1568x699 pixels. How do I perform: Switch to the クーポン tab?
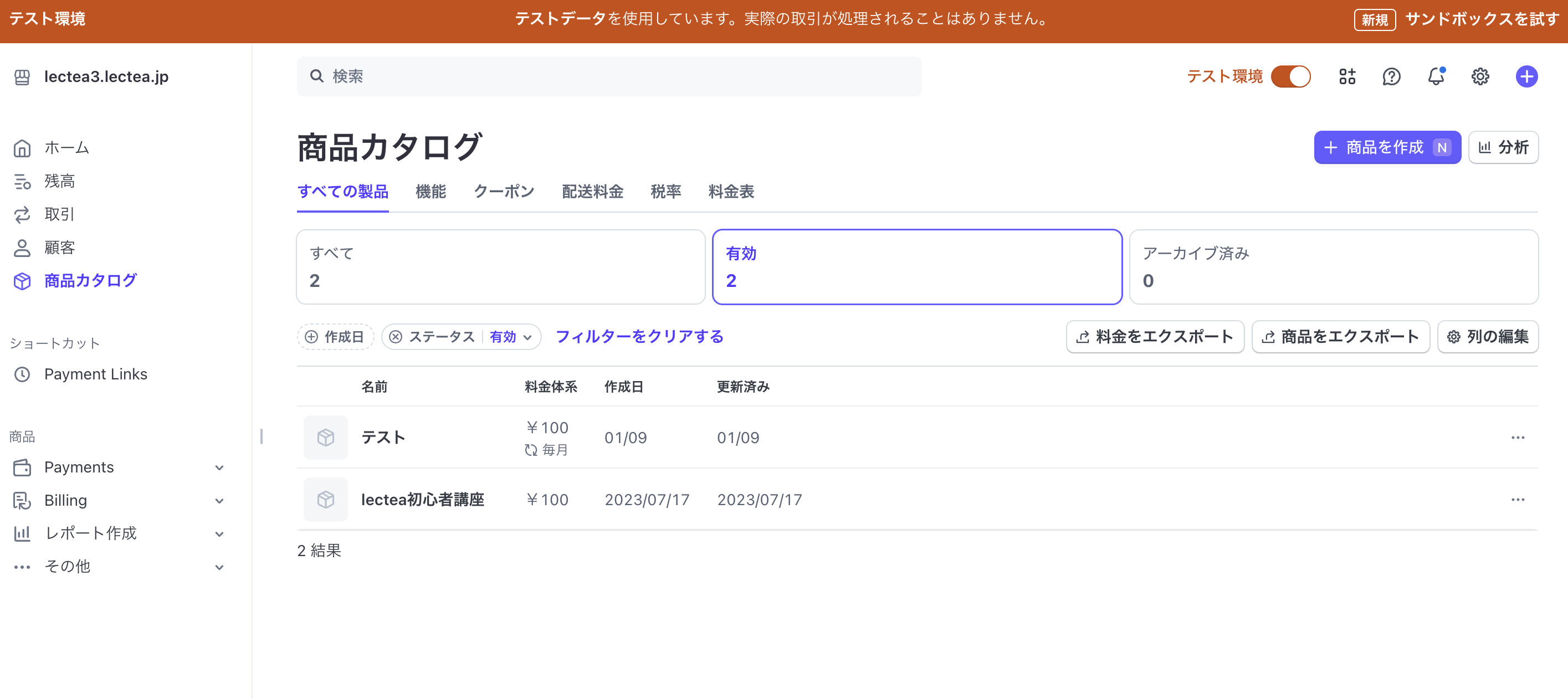pos(504,192)
